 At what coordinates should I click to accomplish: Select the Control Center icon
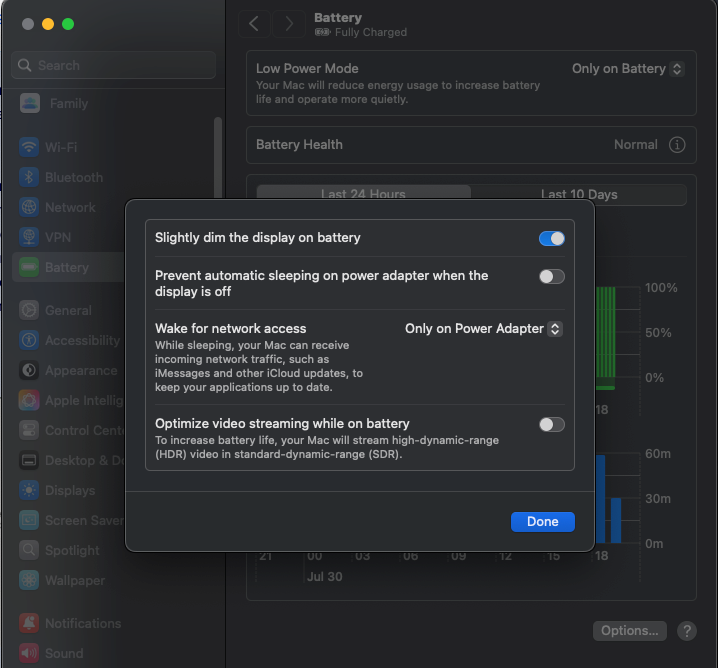[29, 430]
